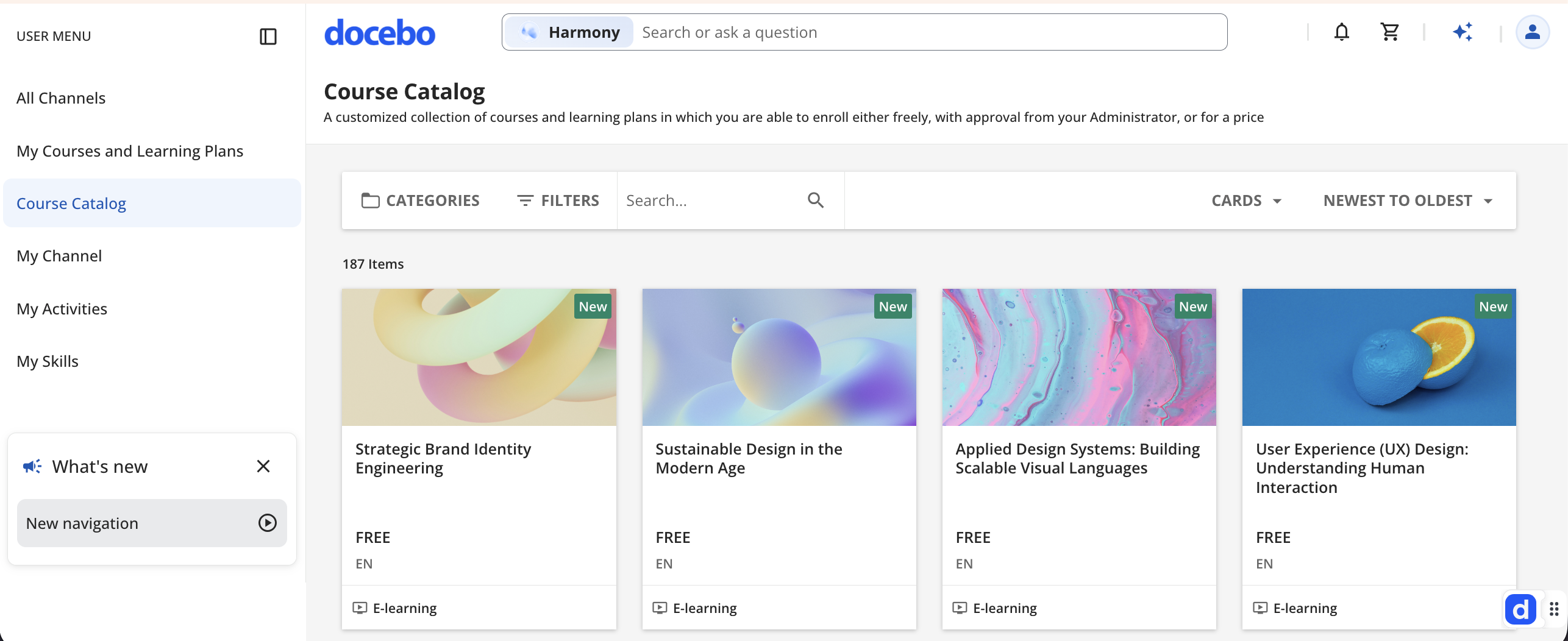
Task: Click the catalog Search... input field
Action: (x=710, y=200)
